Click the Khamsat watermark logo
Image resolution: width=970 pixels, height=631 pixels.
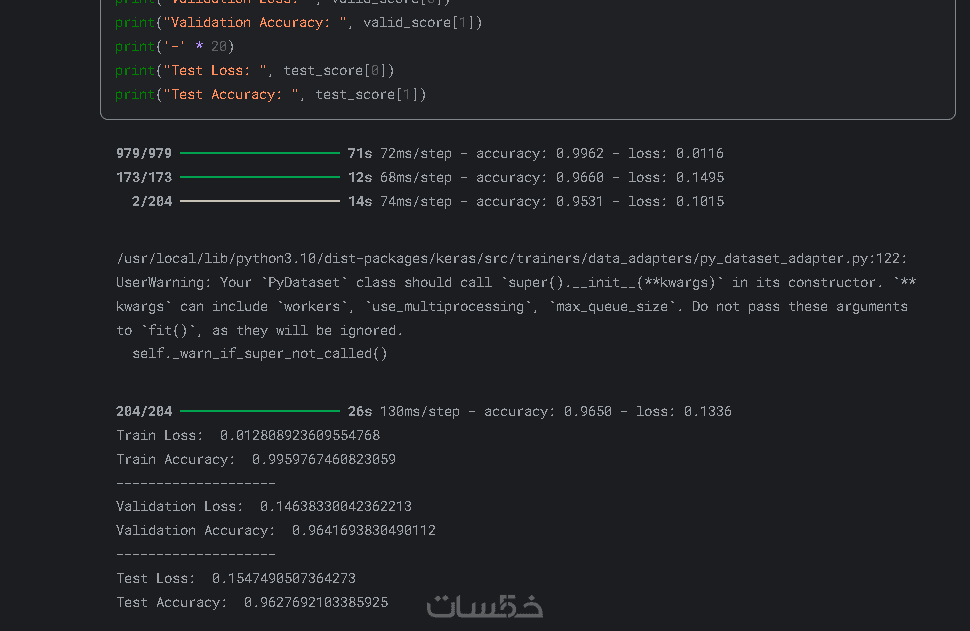click(485, 606)
